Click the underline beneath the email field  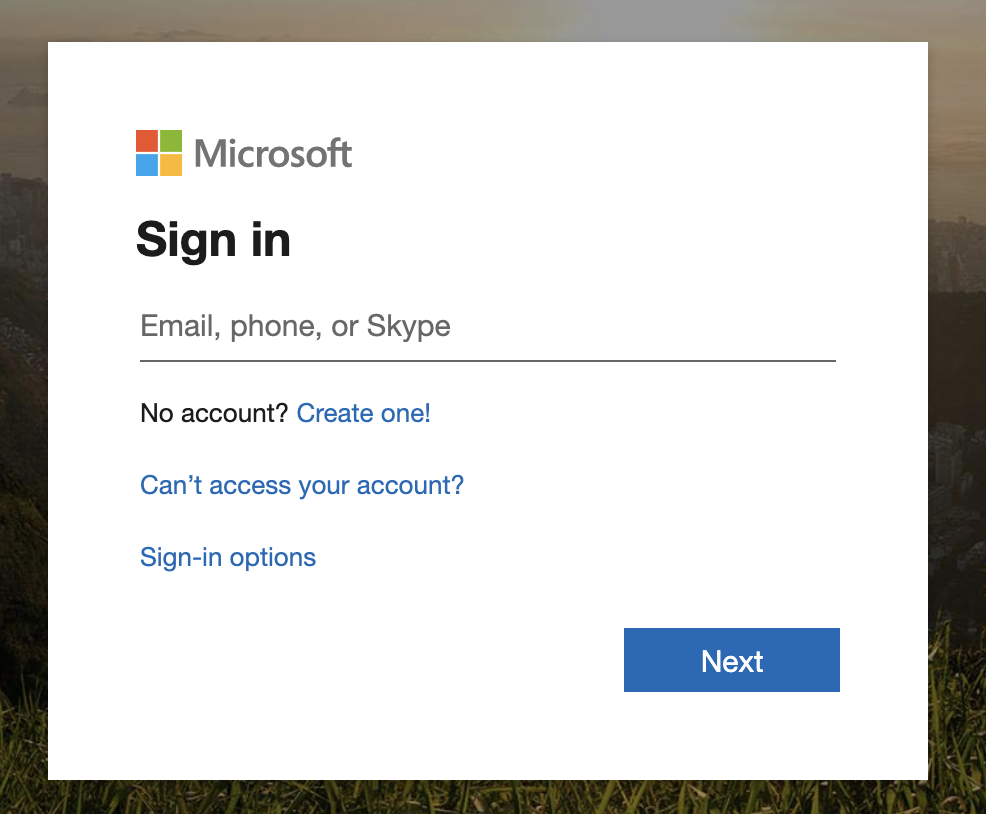[x=487, y=360]
